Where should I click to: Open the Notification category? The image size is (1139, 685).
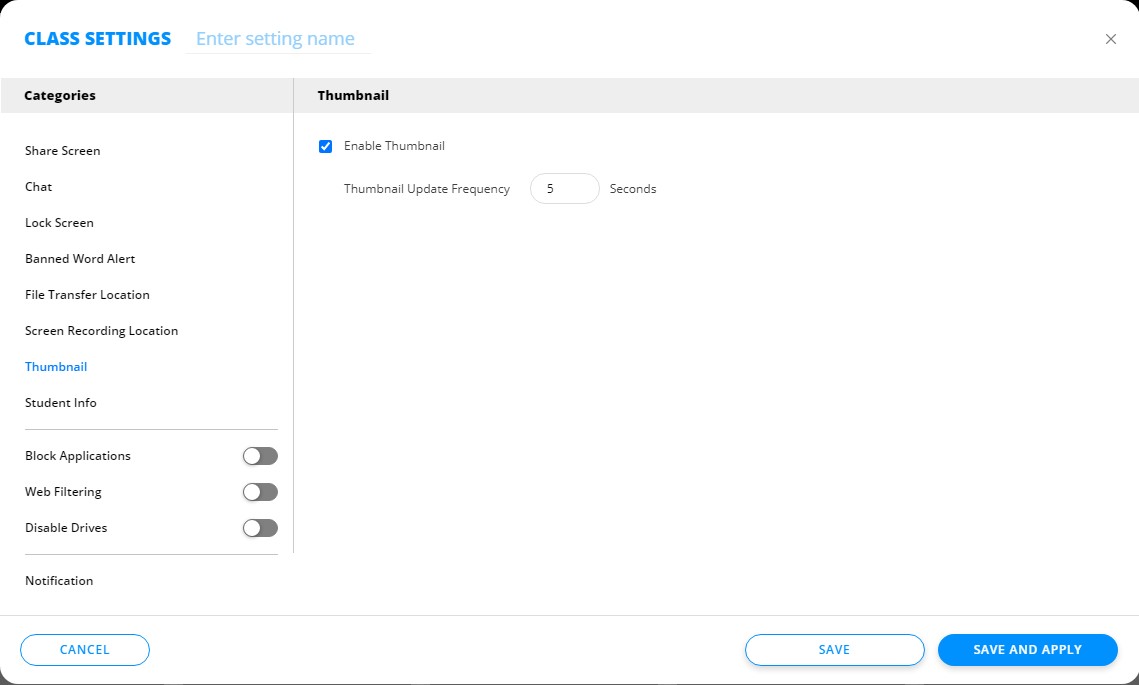59,581
